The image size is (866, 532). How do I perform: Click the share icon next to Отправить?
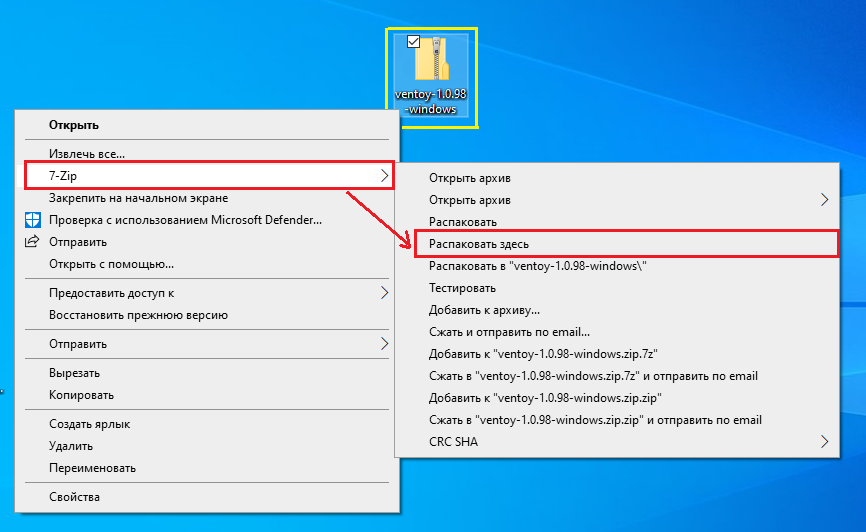click(x=33, y=241)
